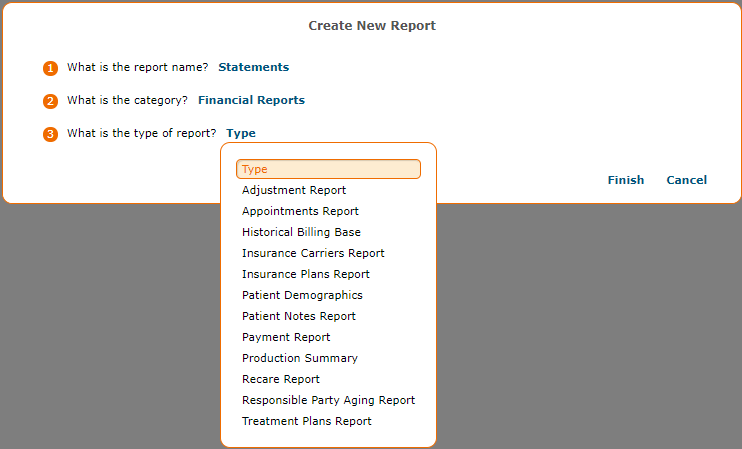Choose Adjustment Report from the list
This screenshot has width=742, height=449.
(294, 190)
